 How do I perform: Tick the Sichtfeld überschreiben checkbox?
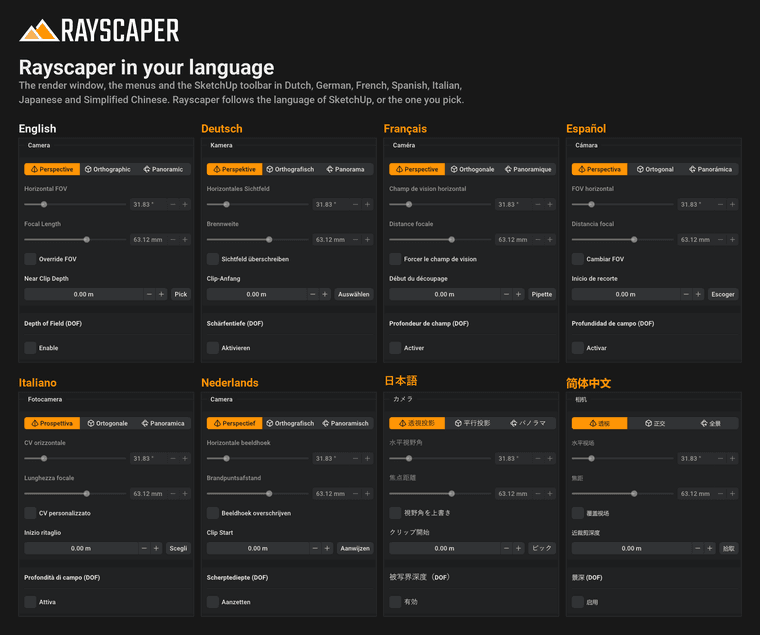pos(213,259)
